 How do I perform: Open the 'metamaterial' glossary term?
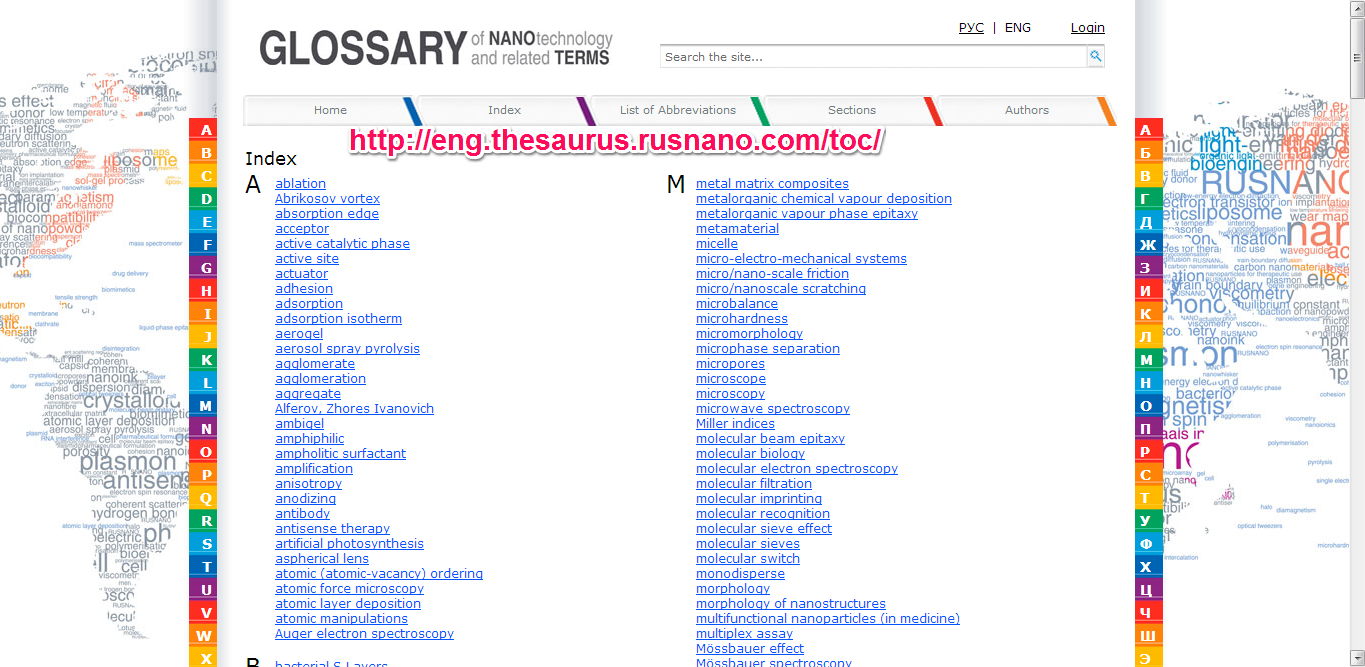click(737, 229)
